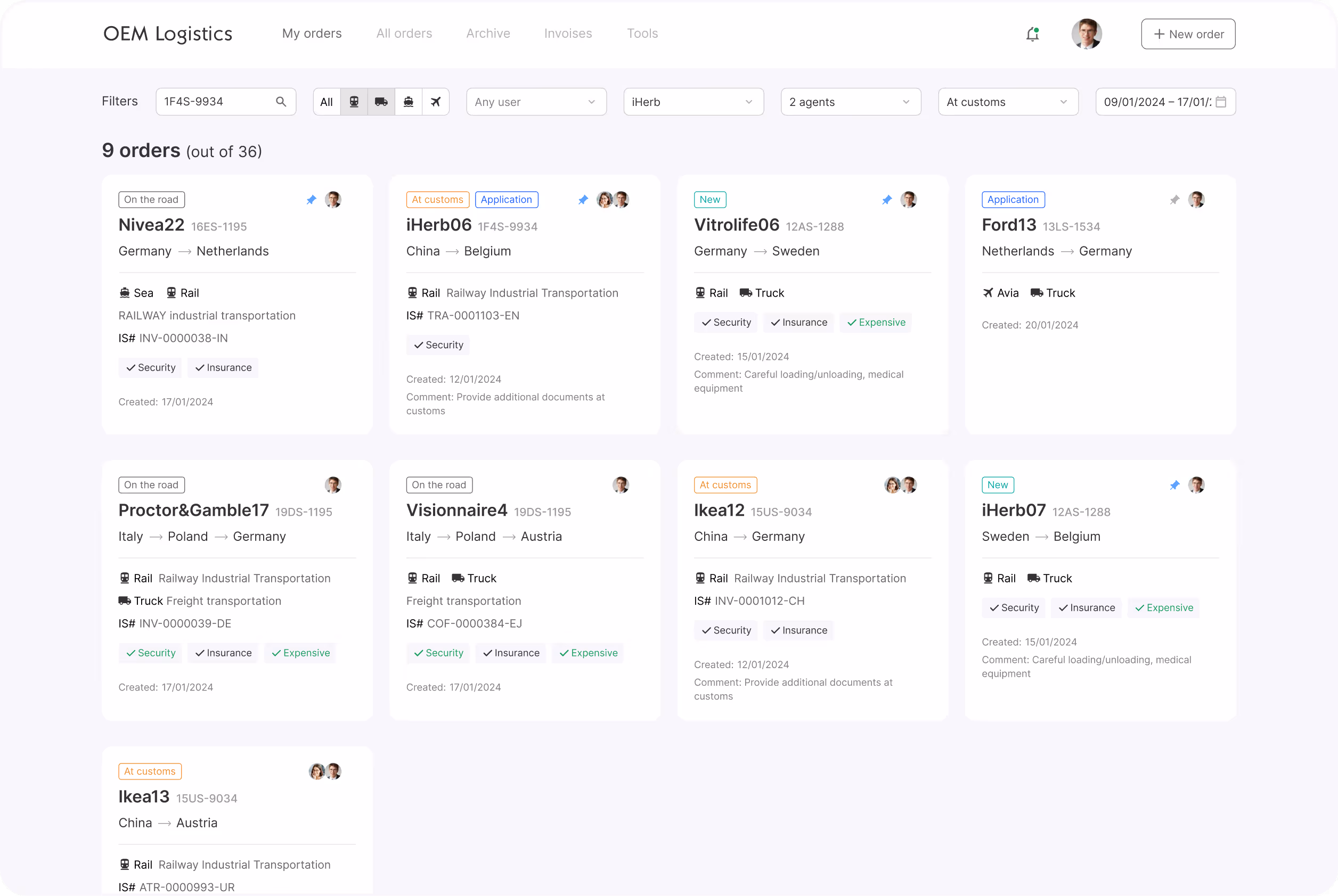Unpin the iHerb07 order card
1338x896 pixels.
(x=1175, y=485)
